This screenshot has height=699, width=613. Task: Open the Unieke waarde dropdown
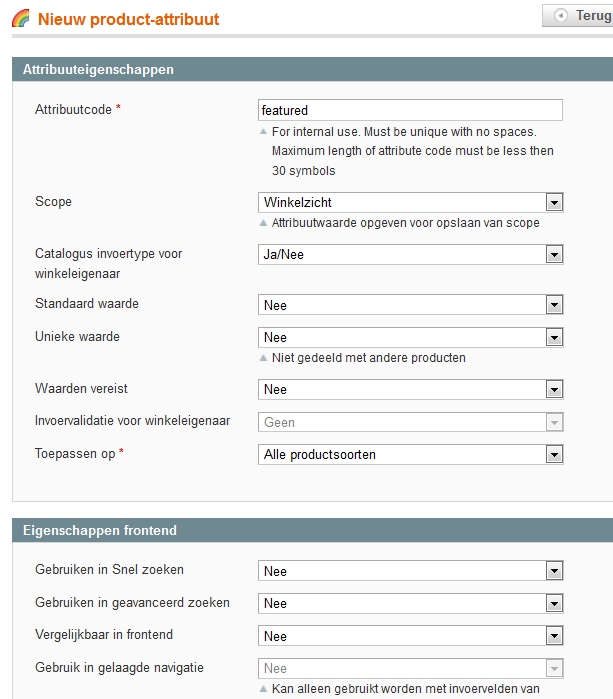click(411, 337)
